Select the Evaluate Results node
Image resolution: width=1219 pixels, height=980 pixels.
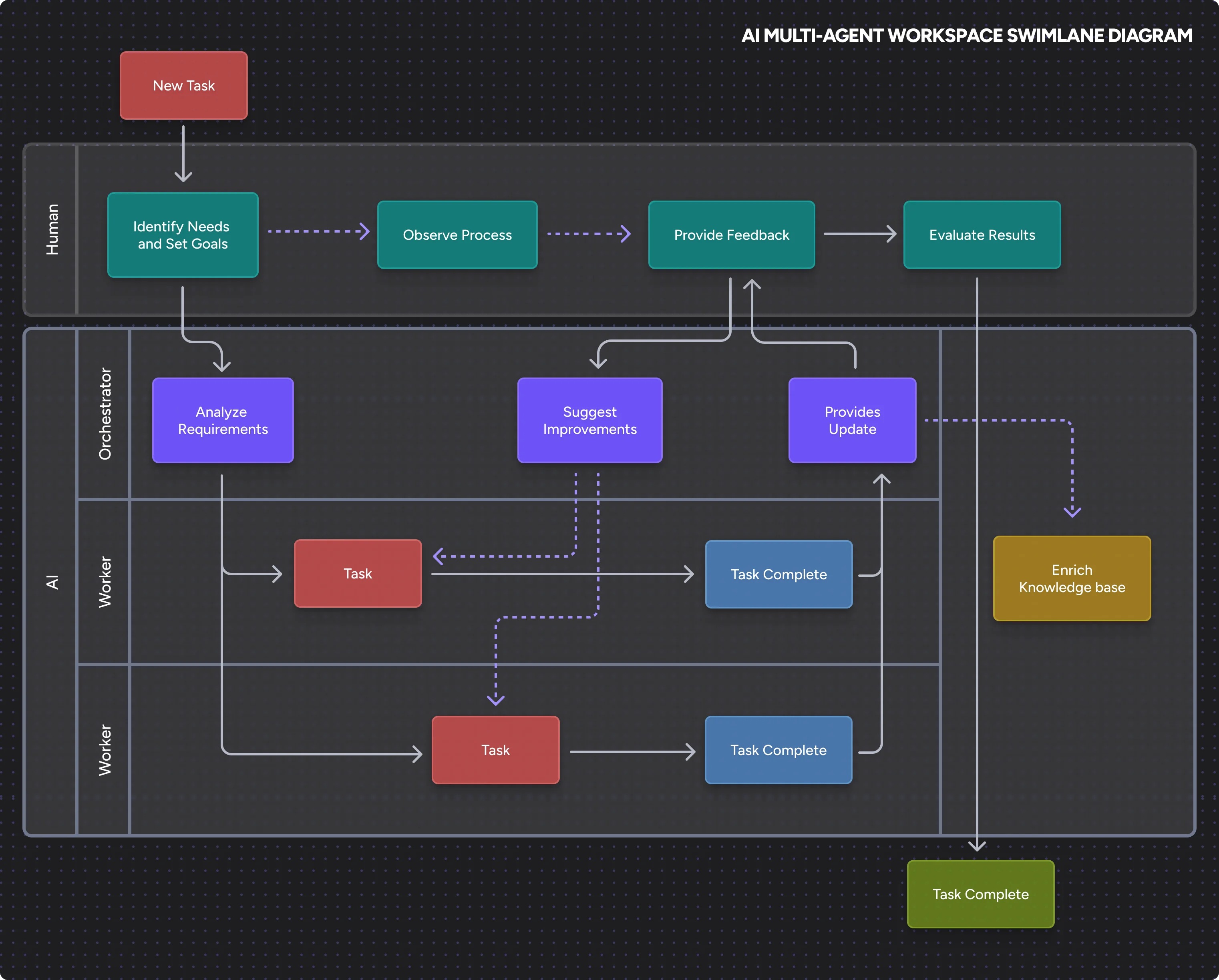[982, 235]
